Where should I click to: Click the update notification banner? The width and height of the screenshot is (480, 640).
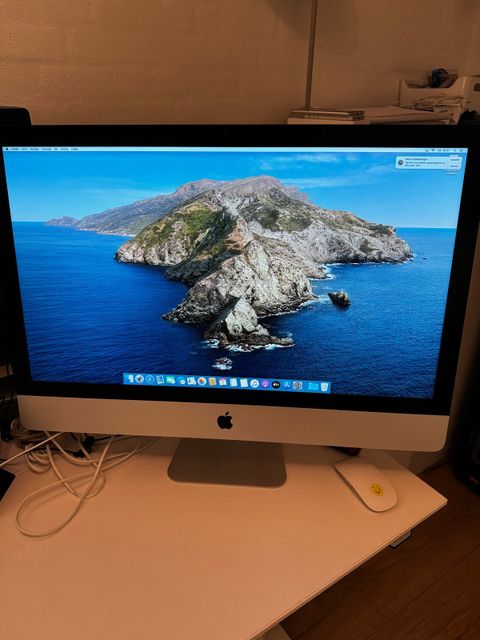click(x=428, y=162)
